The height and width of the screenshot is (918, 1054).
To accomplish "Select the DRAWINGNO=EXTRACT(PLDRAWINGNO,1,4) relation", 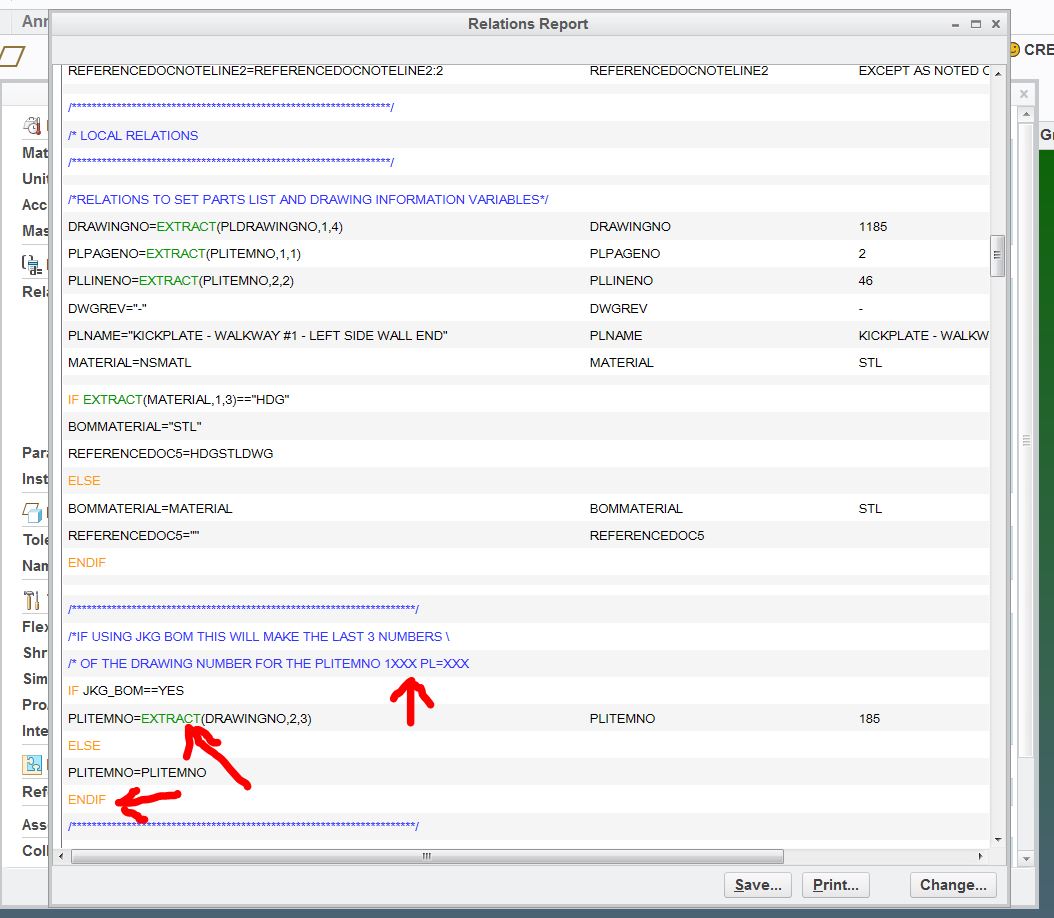I will pos(205,226).
